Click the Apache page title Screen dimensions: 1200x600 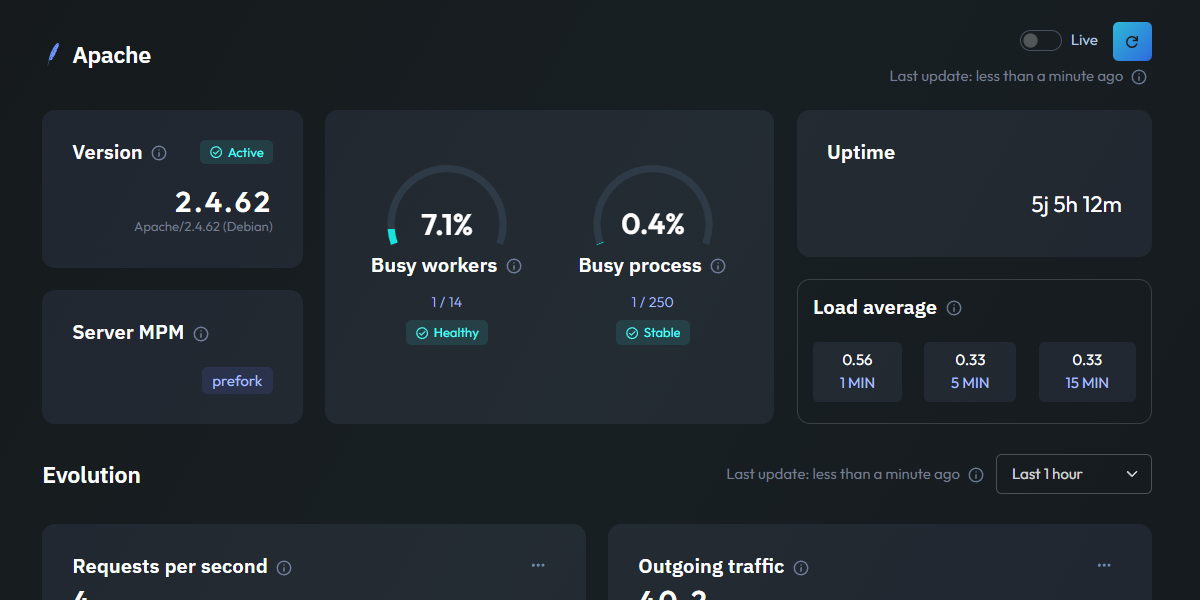tap(112, 55)
